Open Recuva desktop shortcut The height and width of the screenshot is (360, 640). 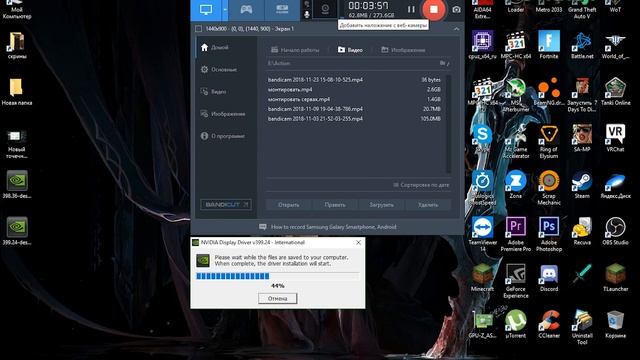click(582, 231)
